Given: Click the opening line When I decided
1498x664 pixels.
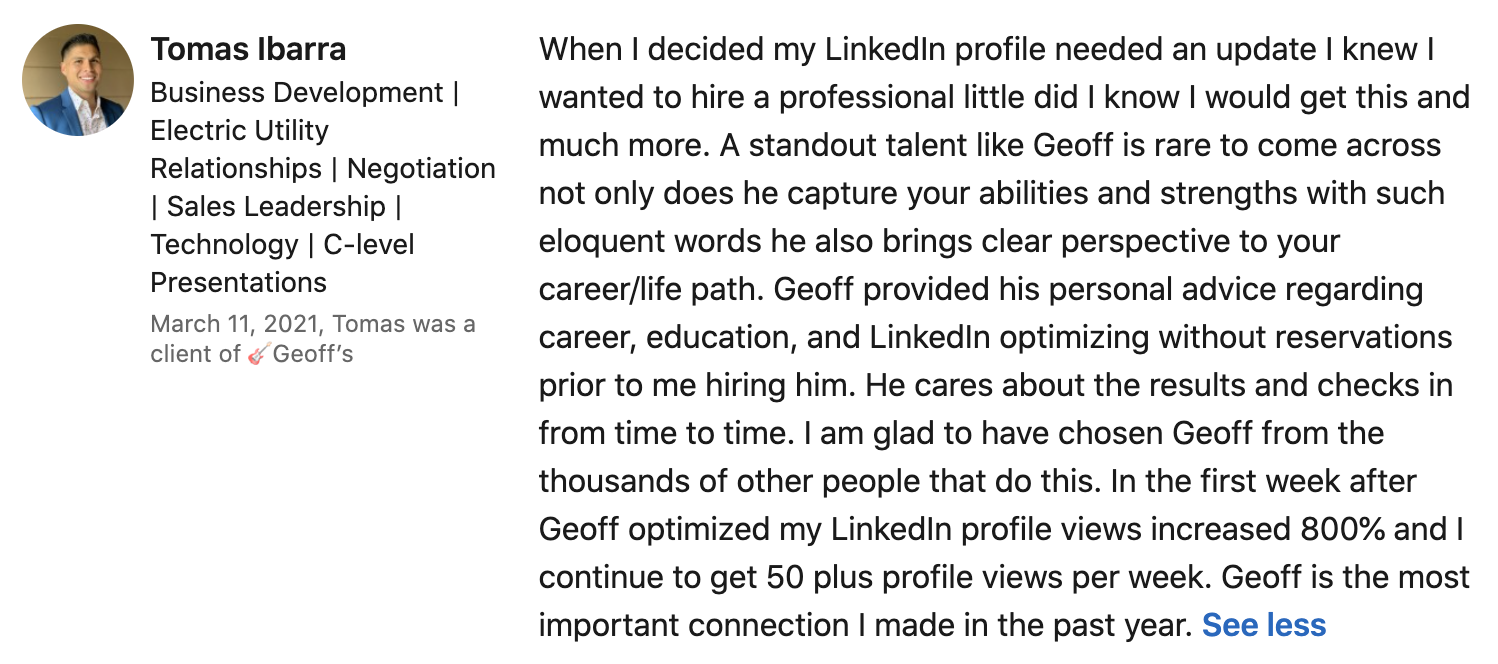Looking at the screenshot, I should click(x=987, y=49).
